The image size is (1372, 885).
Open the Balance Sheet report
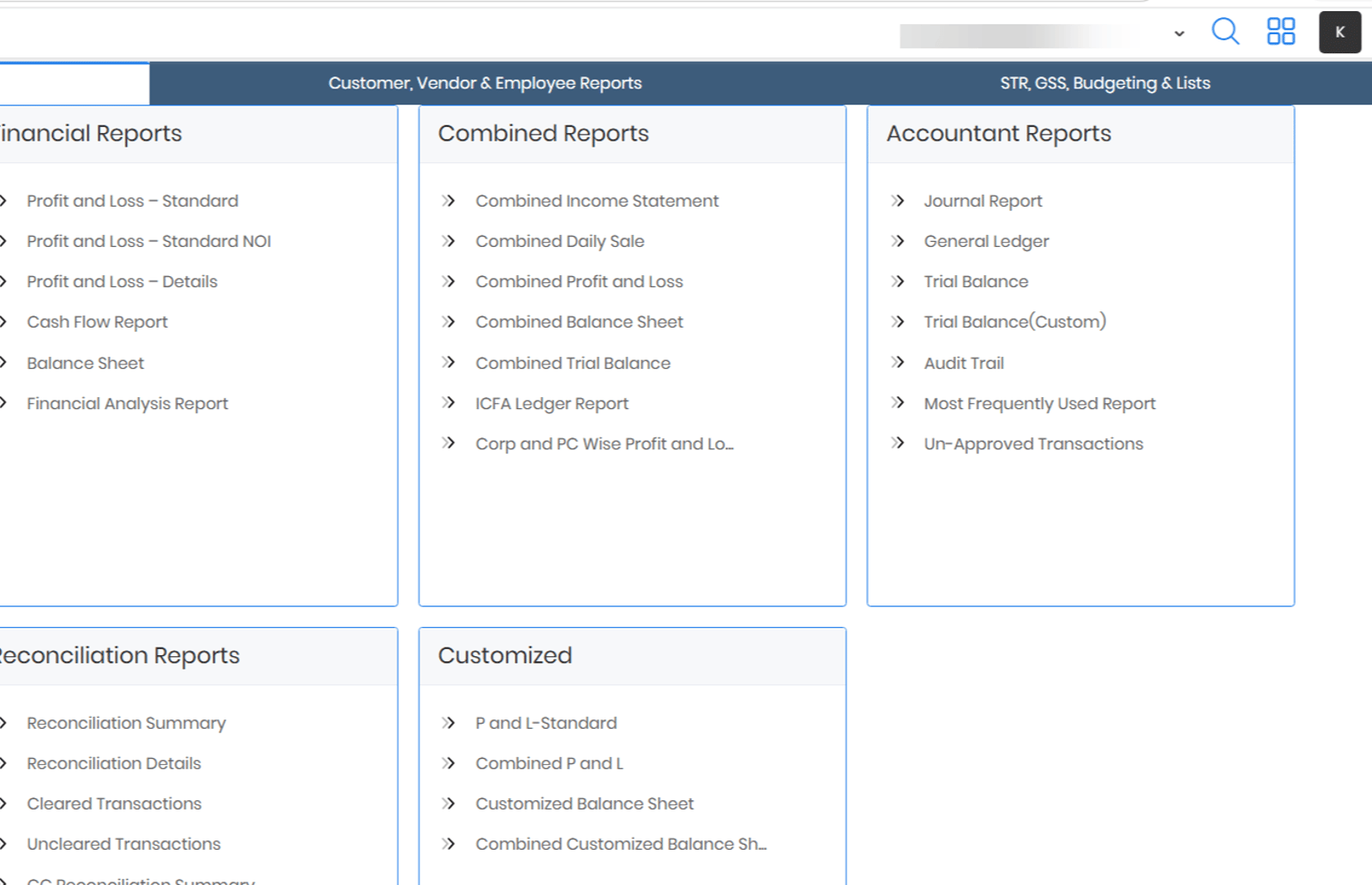85,363
